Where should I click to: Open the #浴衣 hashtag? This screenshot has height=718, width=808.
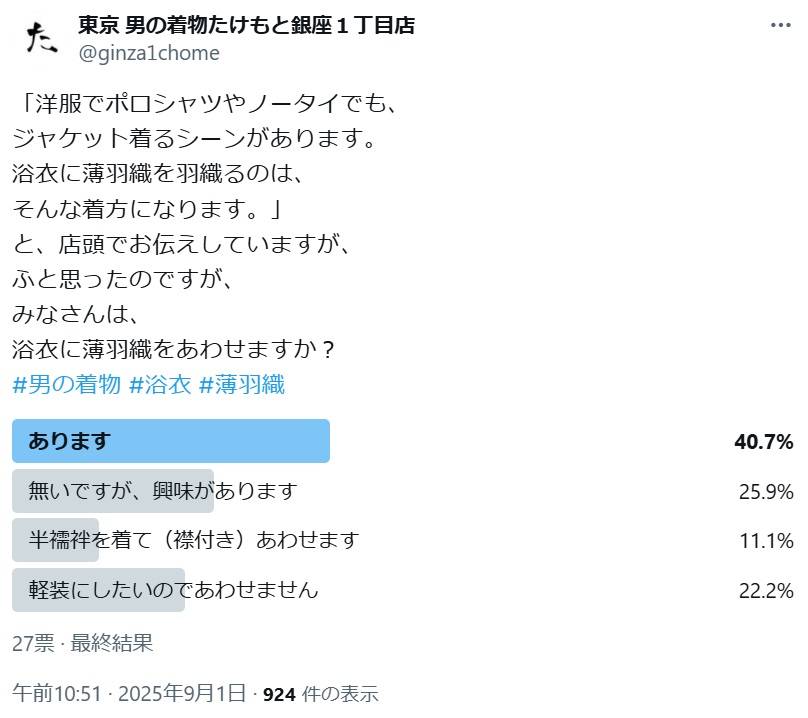160,385
